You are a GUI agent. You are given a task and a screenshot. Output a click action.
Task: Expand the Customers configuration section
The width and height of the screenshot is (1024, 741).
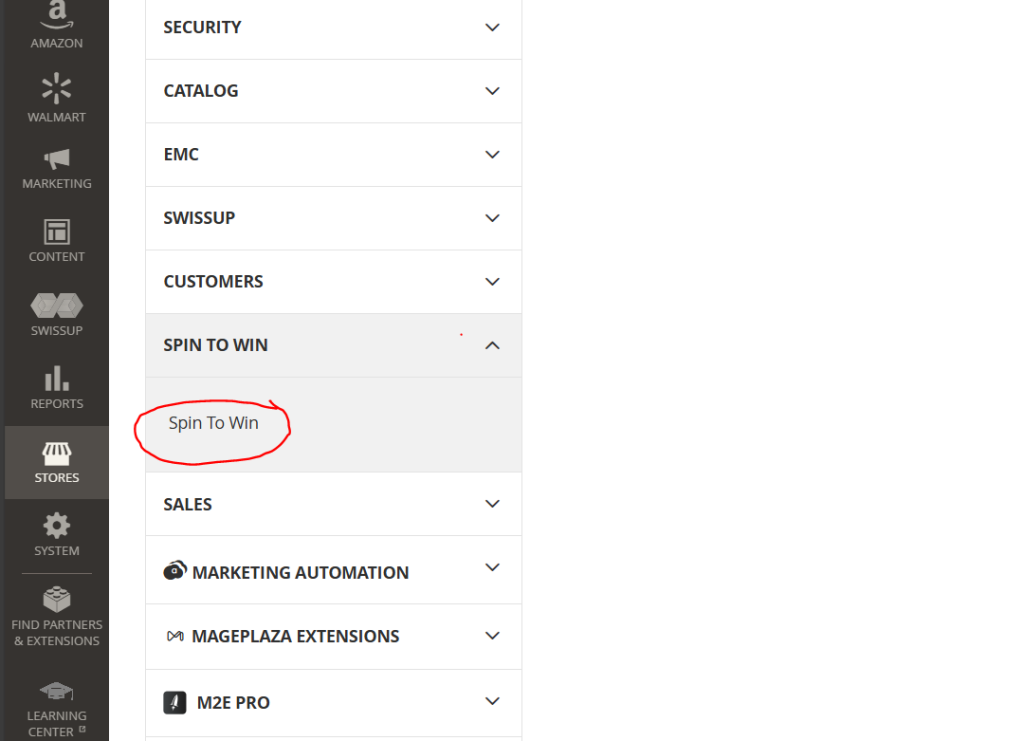[213, 282]
